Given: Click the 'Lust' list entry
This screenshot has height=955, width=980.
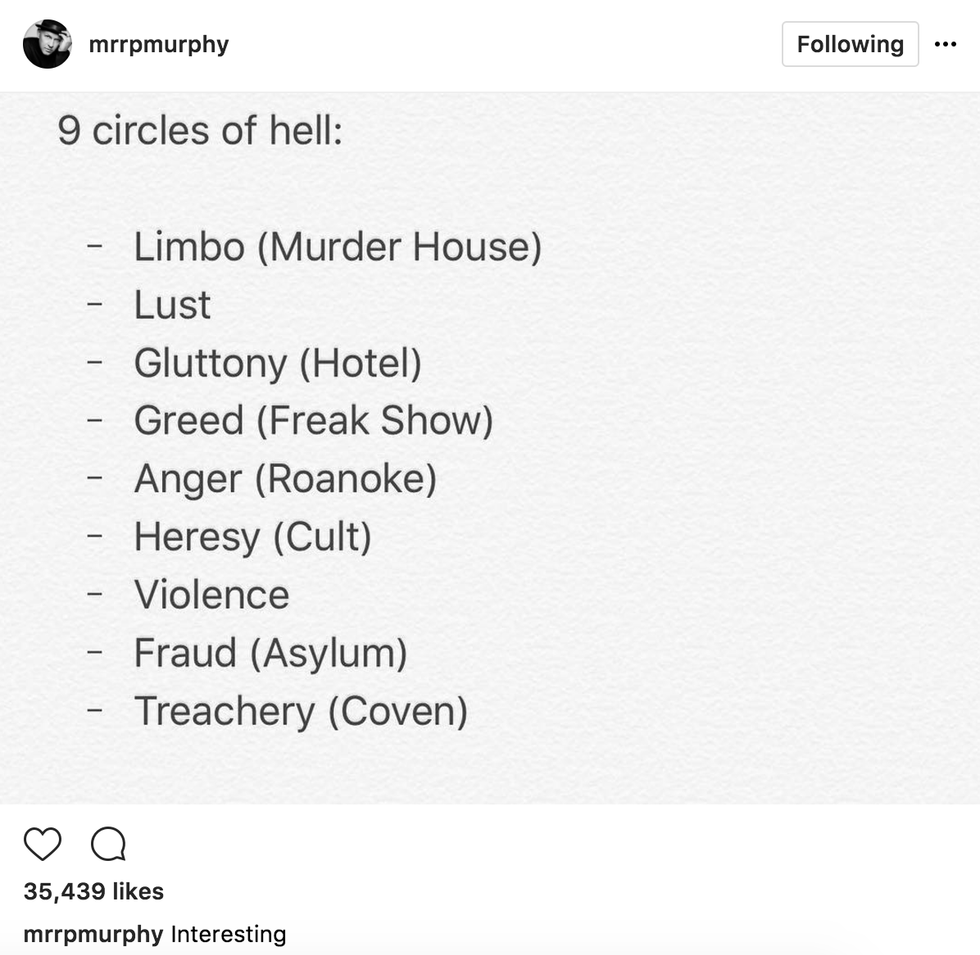Looking at the screenshot, I should (172, 305).
